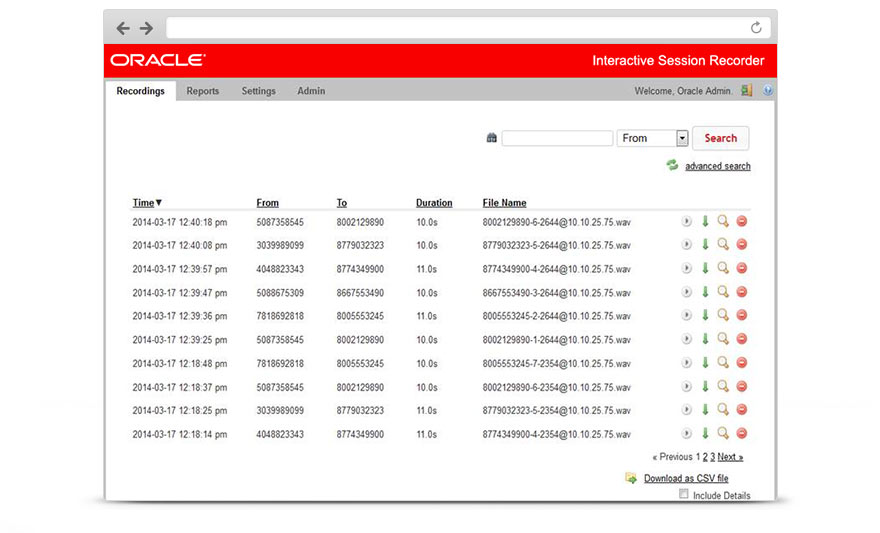Delete the 12:40:18 pm recording
The image size is (880, 533).
pyautogui.click(x=742, y=222)
